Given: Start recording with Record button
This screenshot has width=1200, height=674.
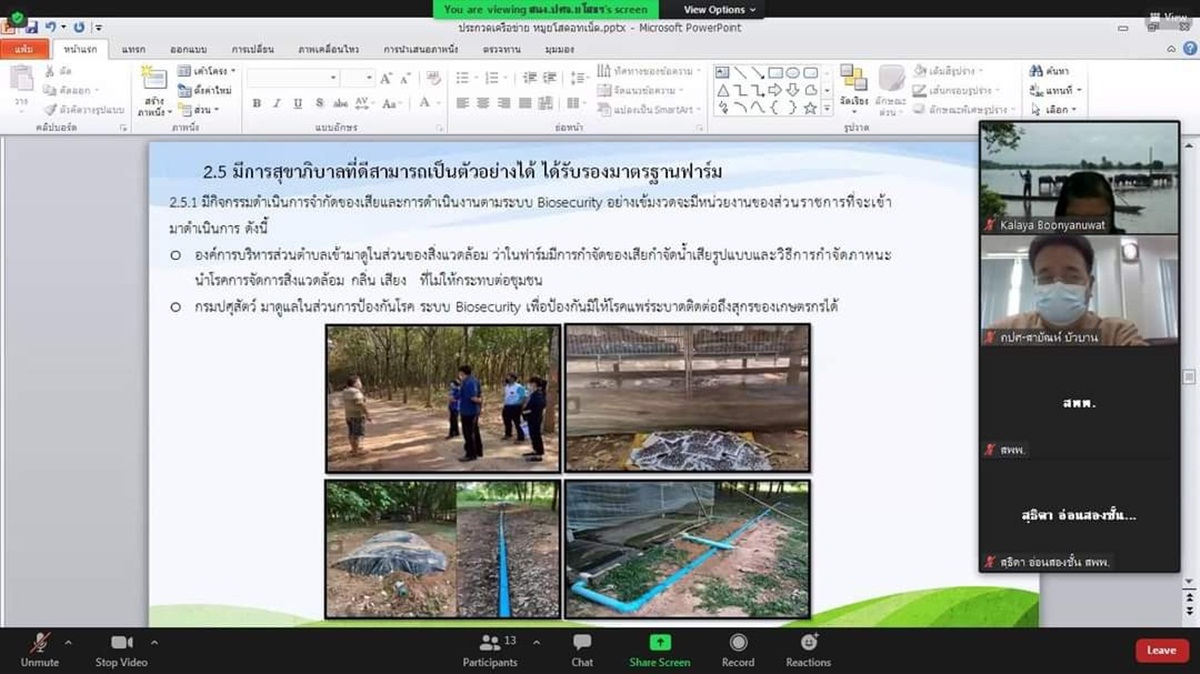Looking at the screenshot, I should (738, 649).
